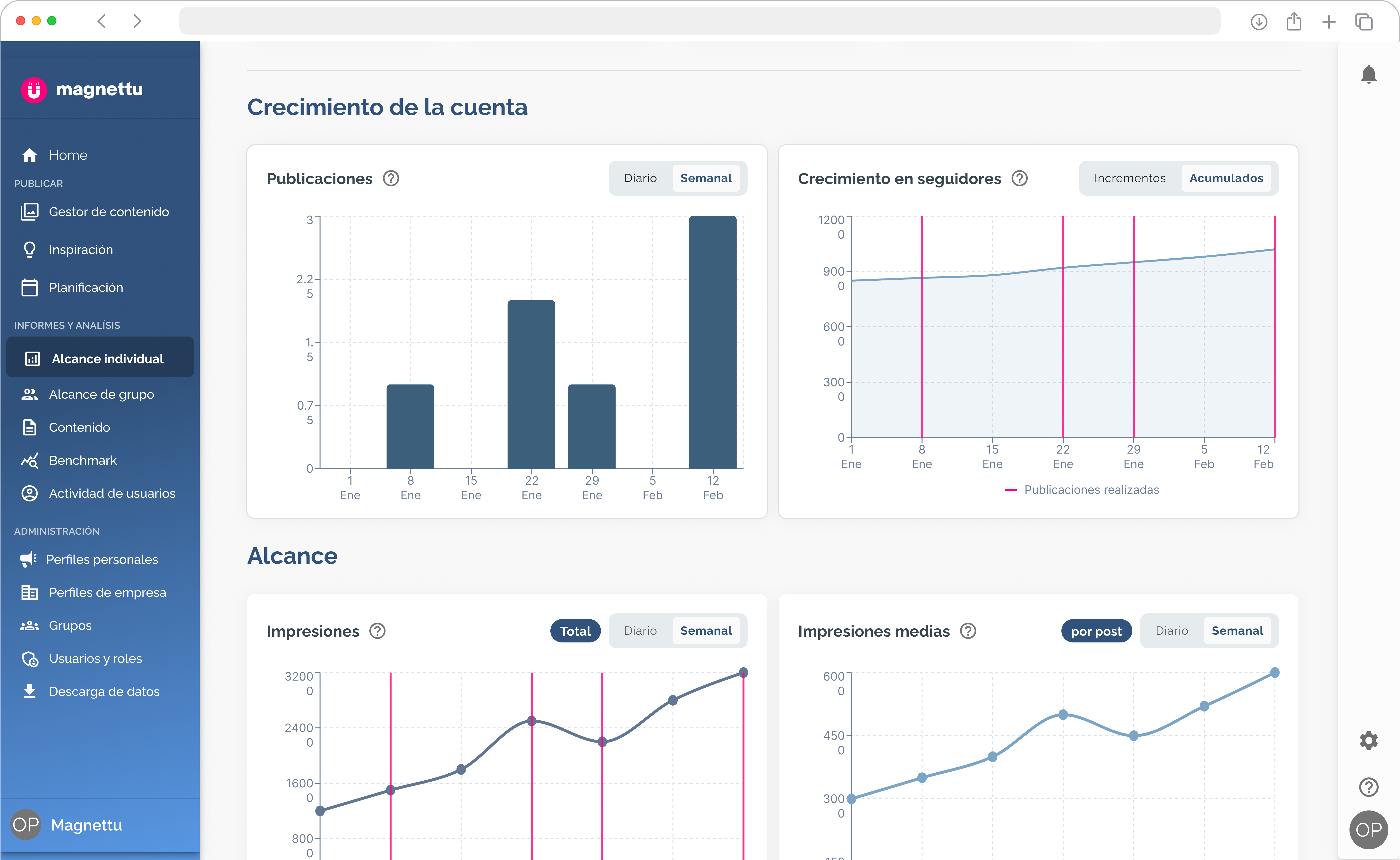
Task: Open Alcance de grupo report
Action: point(101,395)
